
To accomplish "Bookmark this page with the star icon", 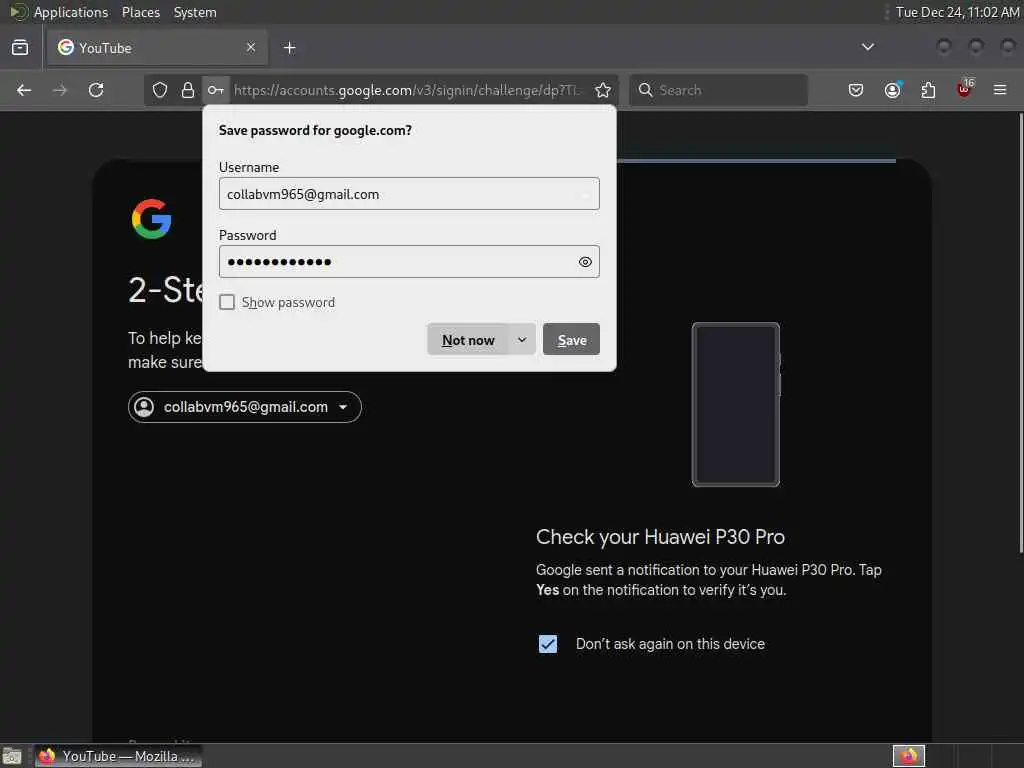I will point(603,90).
